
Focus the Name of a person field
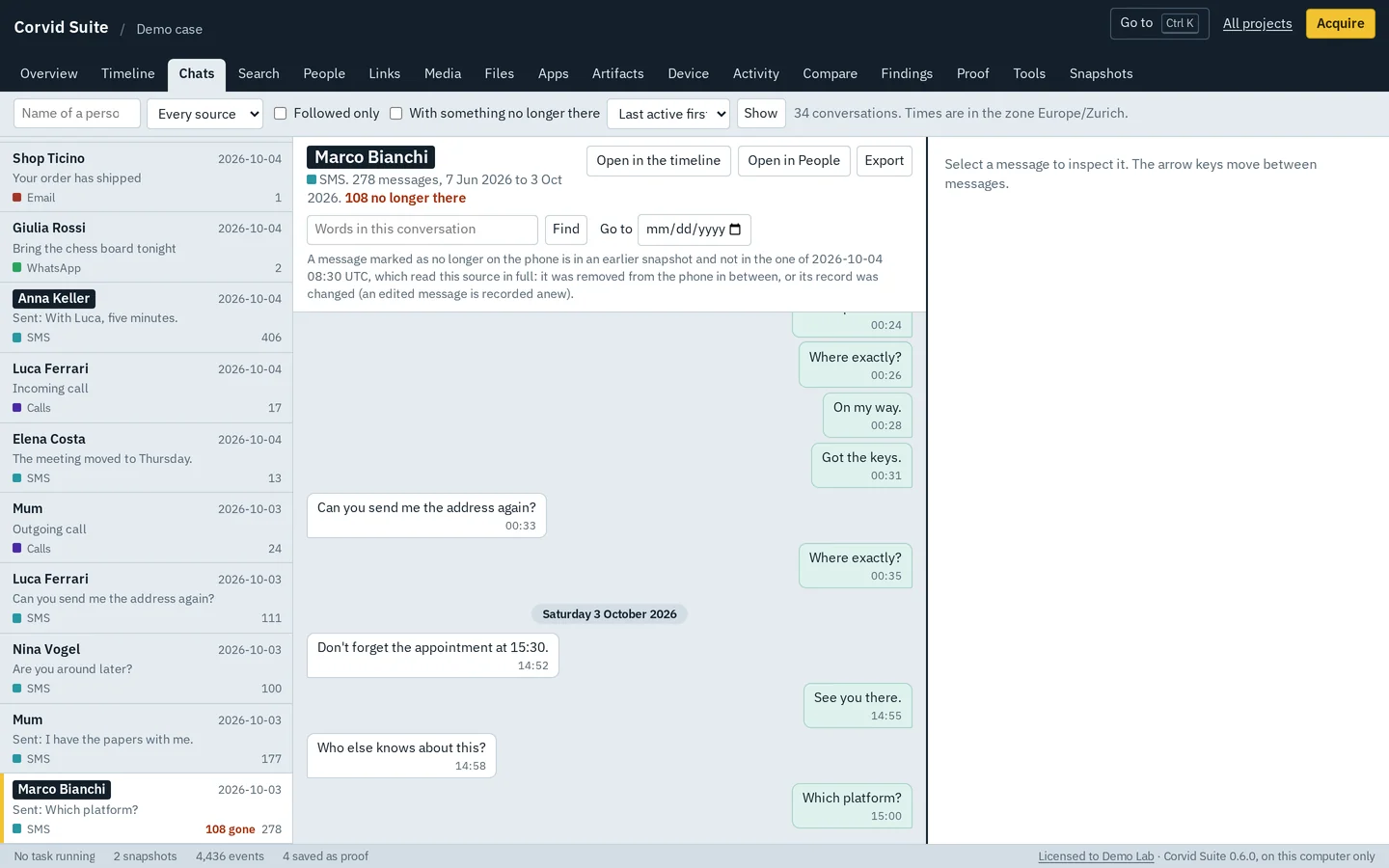click(77, 114)
